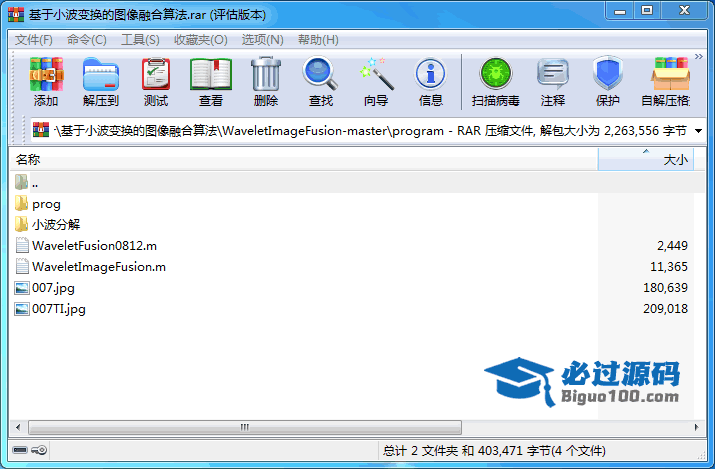This screenshot has width=715, height=469.
Task: Click the RAR archive icon in address bar
Action: pos(41,130)
